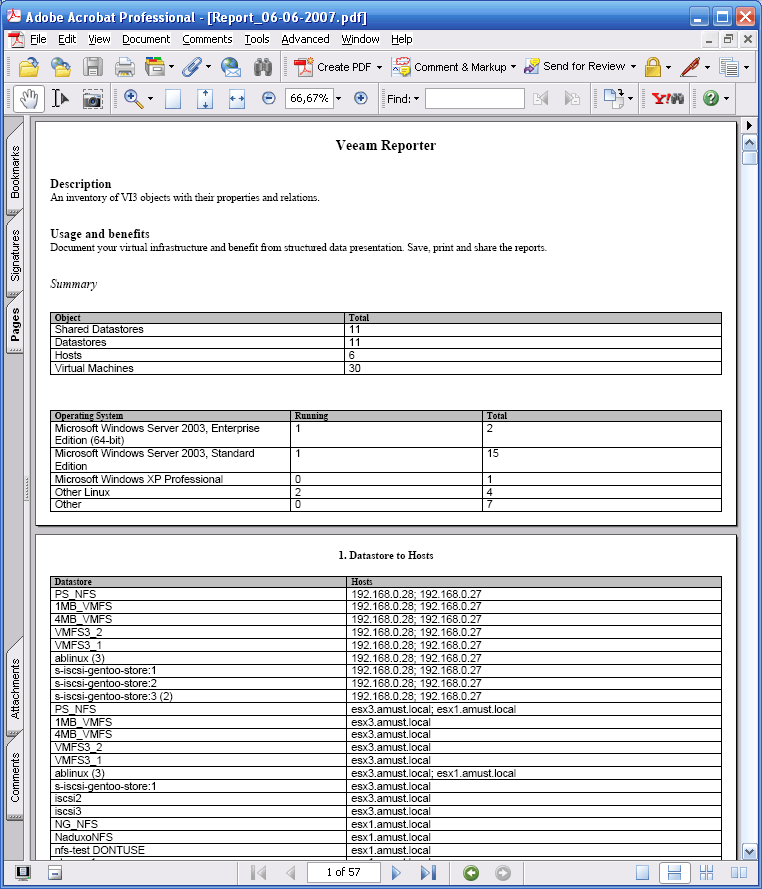Expand the Send for Review dropdown

coord(633,67)
